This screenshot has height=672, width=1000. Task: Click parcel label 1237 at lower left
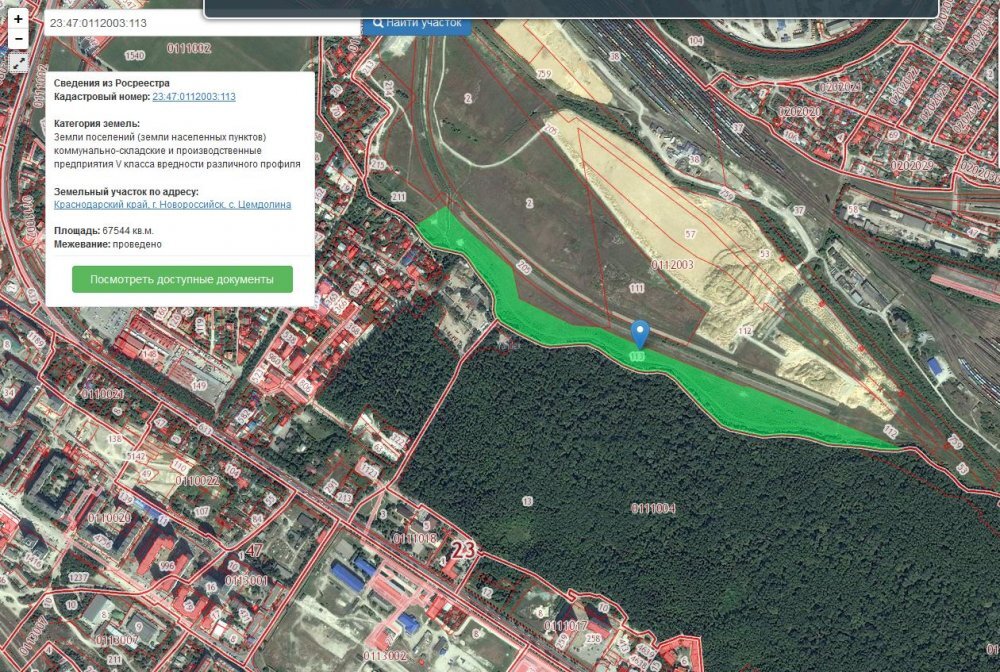78,577
